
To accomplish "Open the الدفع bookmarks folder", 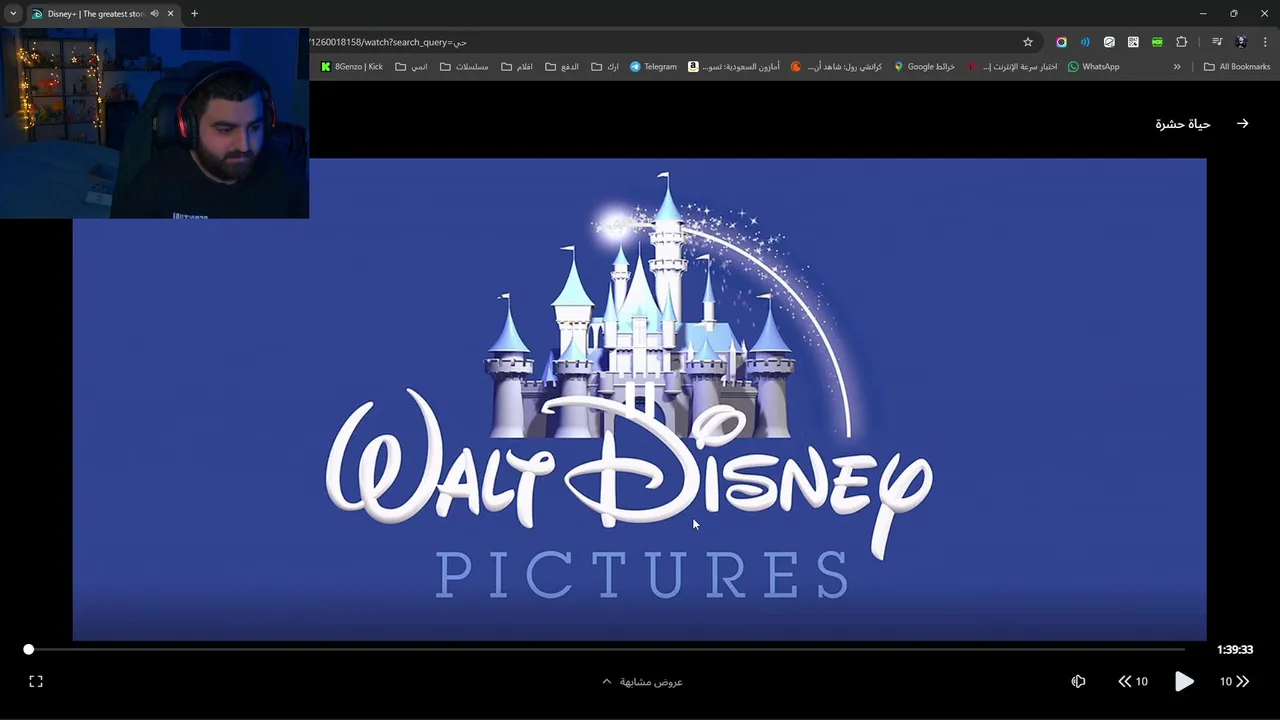I will coord(562,67).
